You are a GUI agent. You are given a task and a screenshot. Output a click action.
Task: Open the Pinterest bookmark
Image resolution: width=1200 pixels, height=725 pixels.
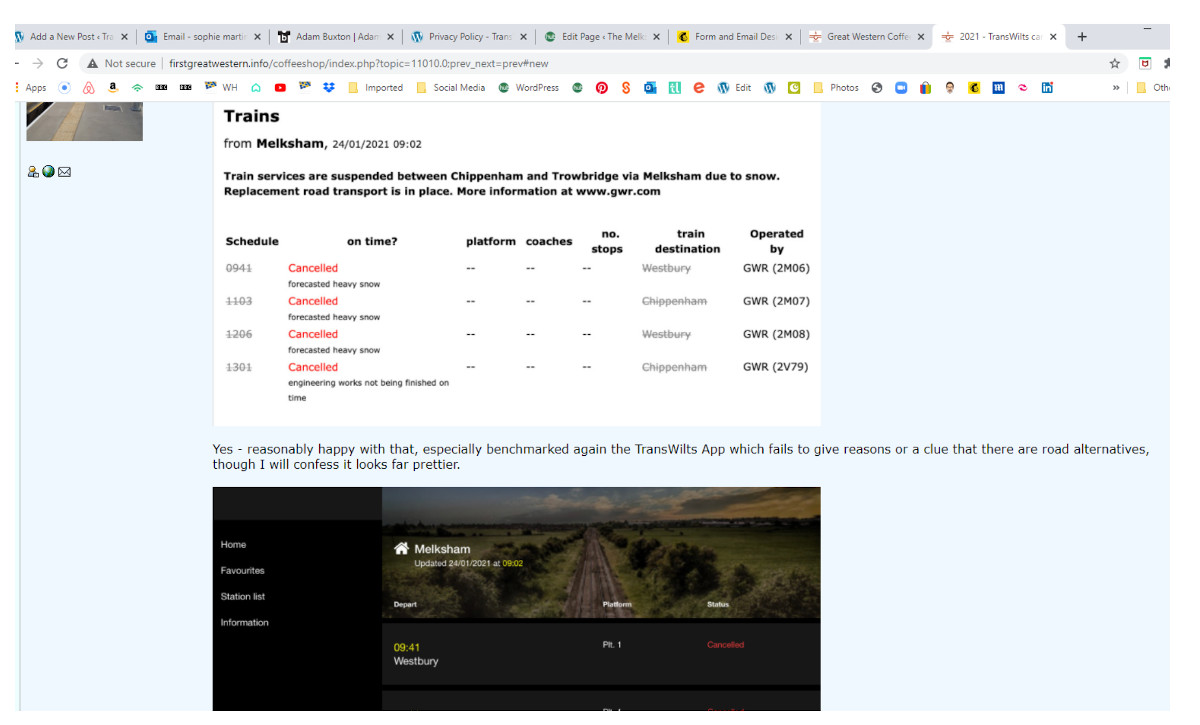point(602,88)
